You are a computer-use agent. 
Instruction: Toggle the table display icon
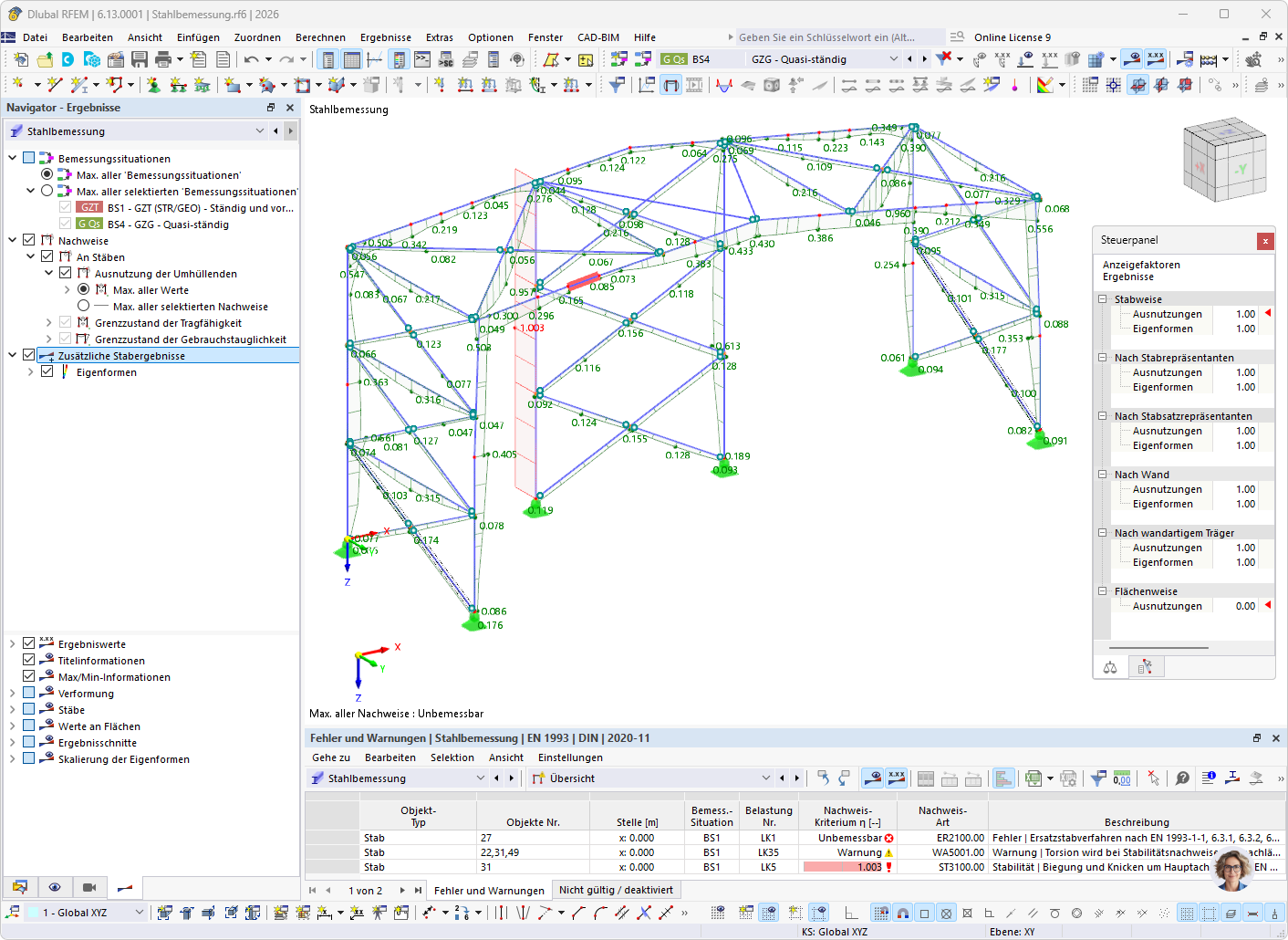click(x=351, y=59)
